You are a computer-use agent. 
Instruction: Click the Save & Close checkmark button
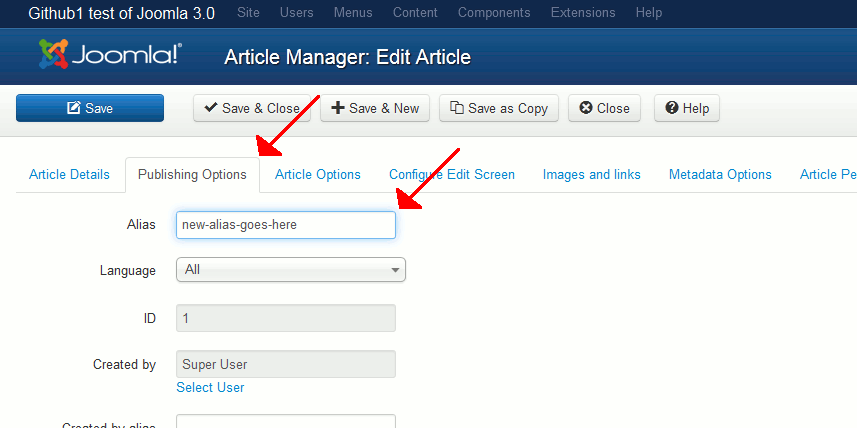[x=252, y=108]
